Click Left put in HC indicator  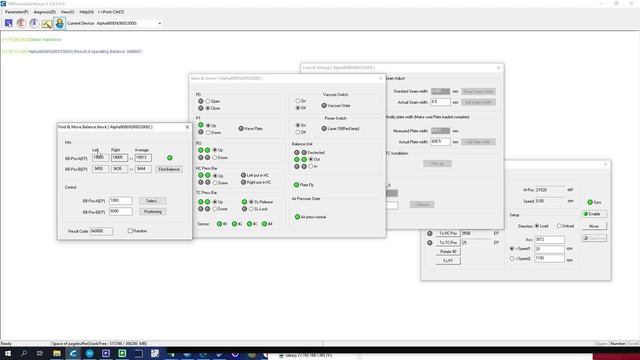(x=243, y=175)
